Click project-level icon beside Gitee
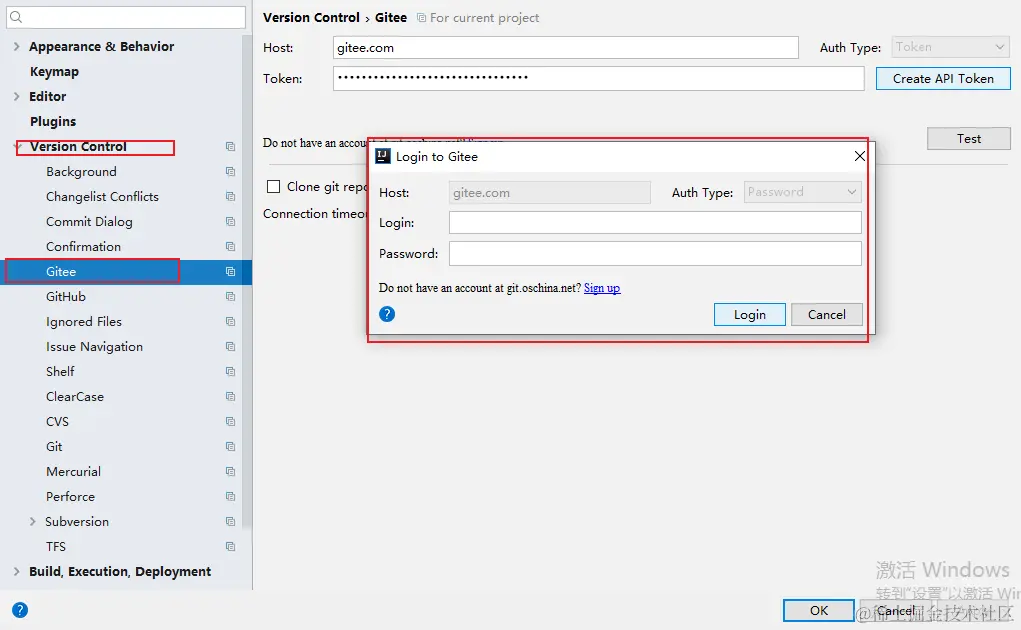 point(230,271)
